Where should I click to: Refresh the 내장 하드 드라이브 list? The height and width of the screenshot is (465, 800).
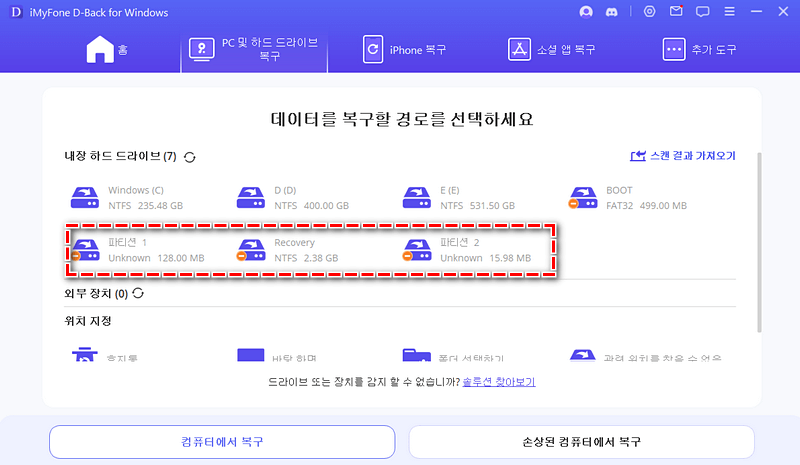[190, 157]
